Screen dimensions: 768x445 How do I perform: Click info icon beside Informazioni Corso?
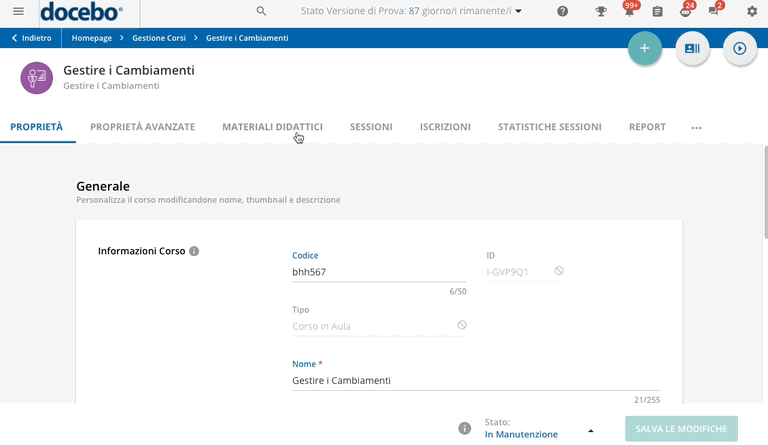click(x=194, y=251)
